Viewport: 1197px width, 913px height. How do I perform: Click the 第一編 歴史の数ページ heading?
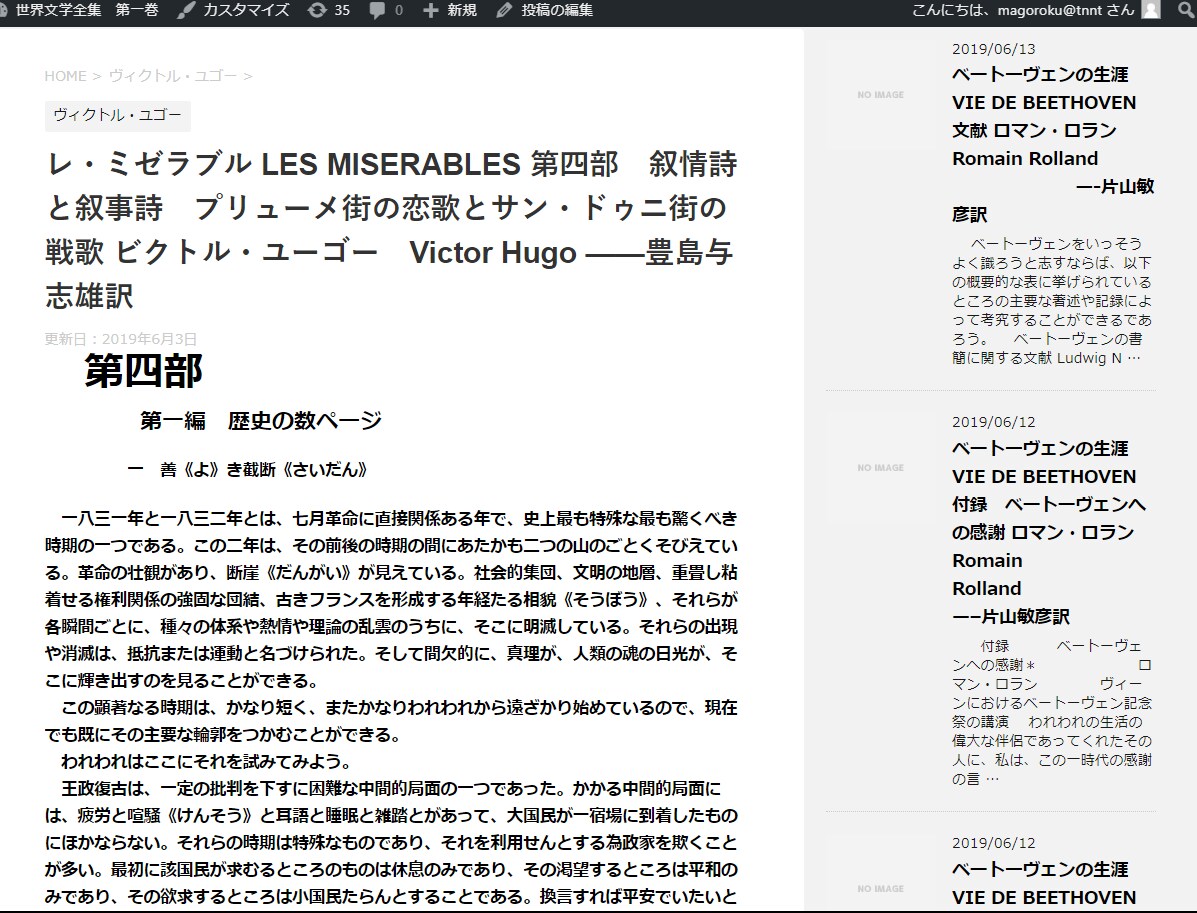pyautogui.click(x=261, y=421)
